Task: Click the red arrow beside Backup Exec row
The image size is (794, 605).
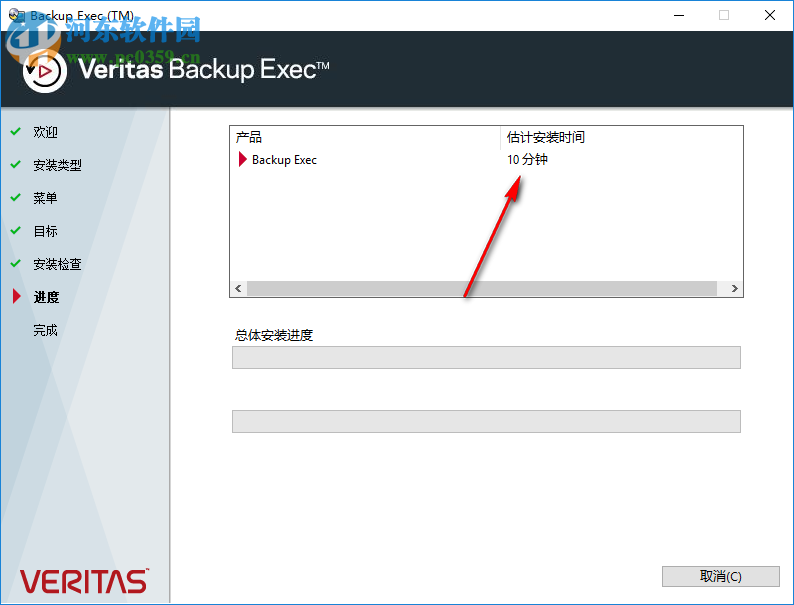Action: 242,159
